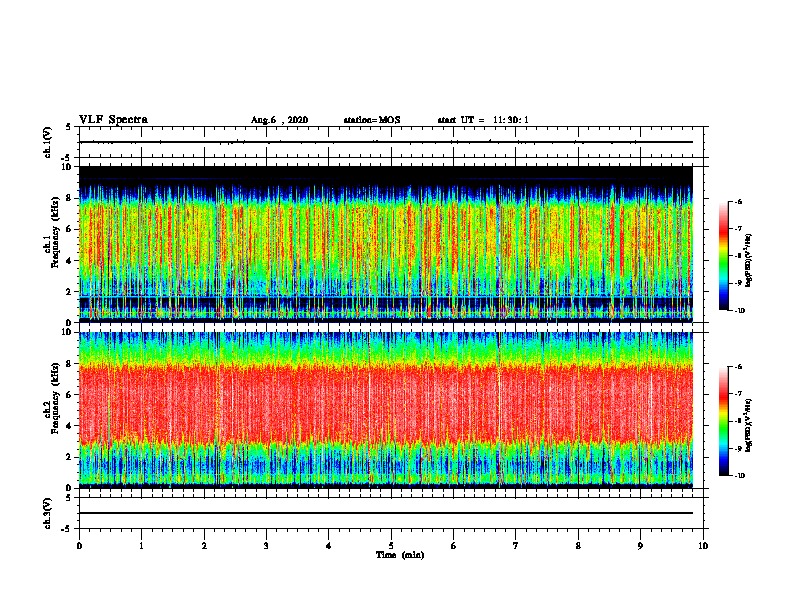Select the ch.1 "Frequency (kHz)" axis label
The height and width of the screenshot is (612, 792).
tap(55, 232)
